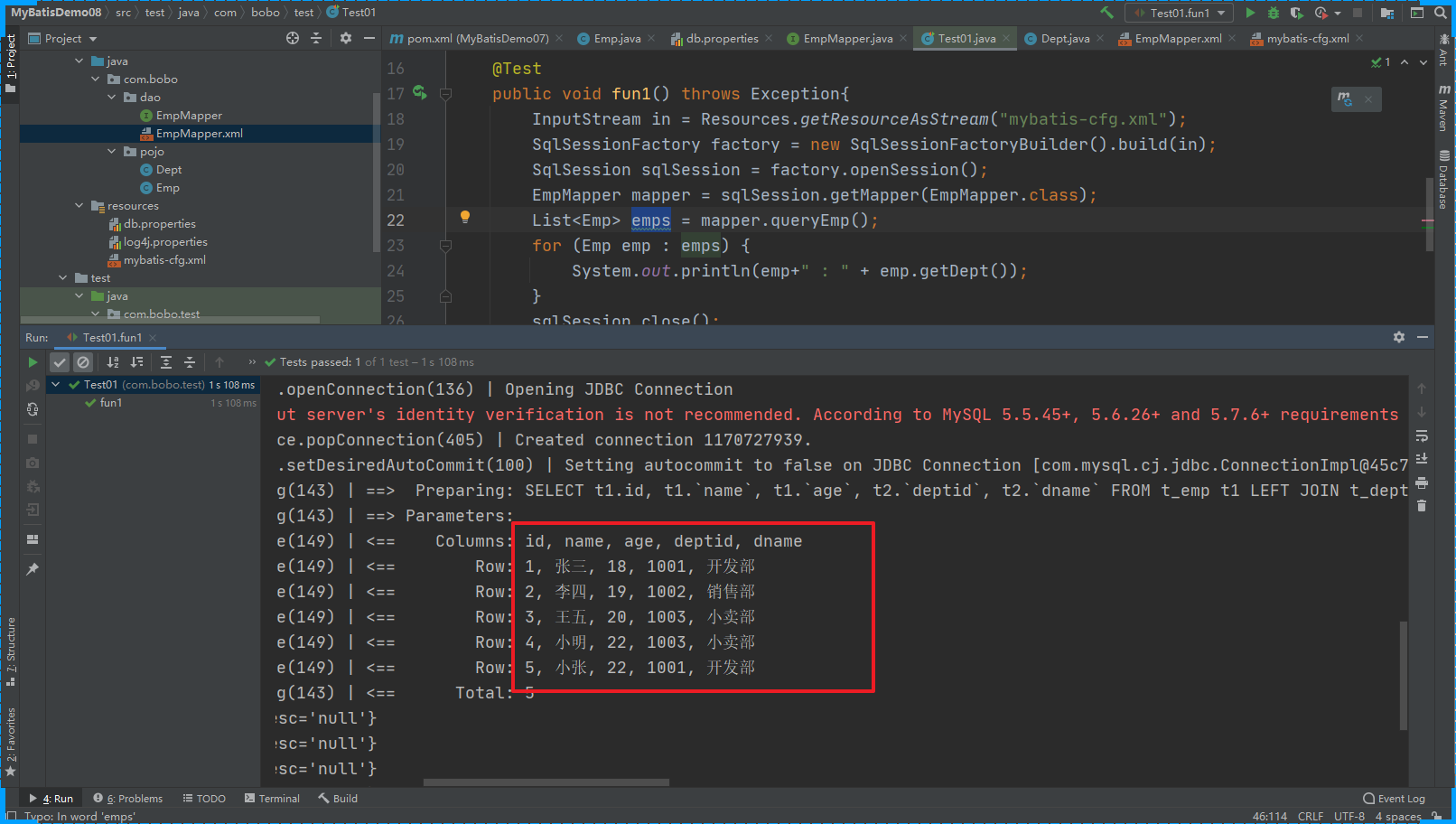
Task: Collapse all in the Project panel
Action: click(x=316, y=38)
